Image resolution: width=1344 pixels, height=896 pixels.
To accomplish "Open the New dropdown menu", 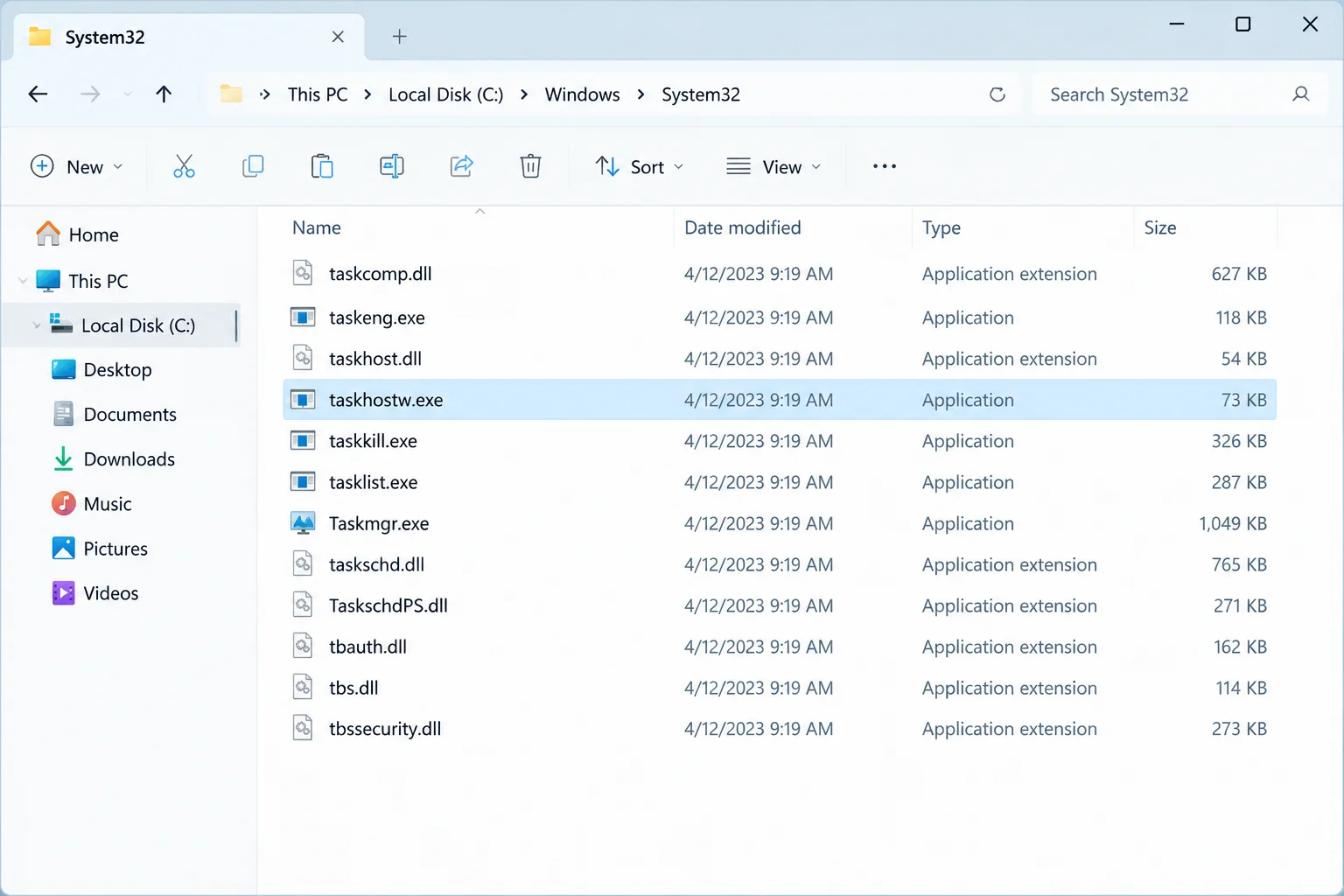I will [77, 166].
